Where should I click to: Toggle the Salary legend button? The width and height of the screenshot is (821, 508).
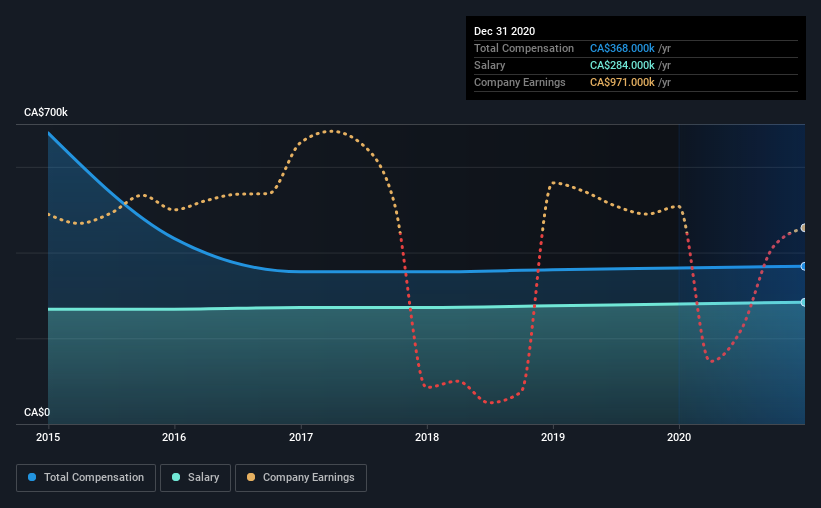pos(195,478)
